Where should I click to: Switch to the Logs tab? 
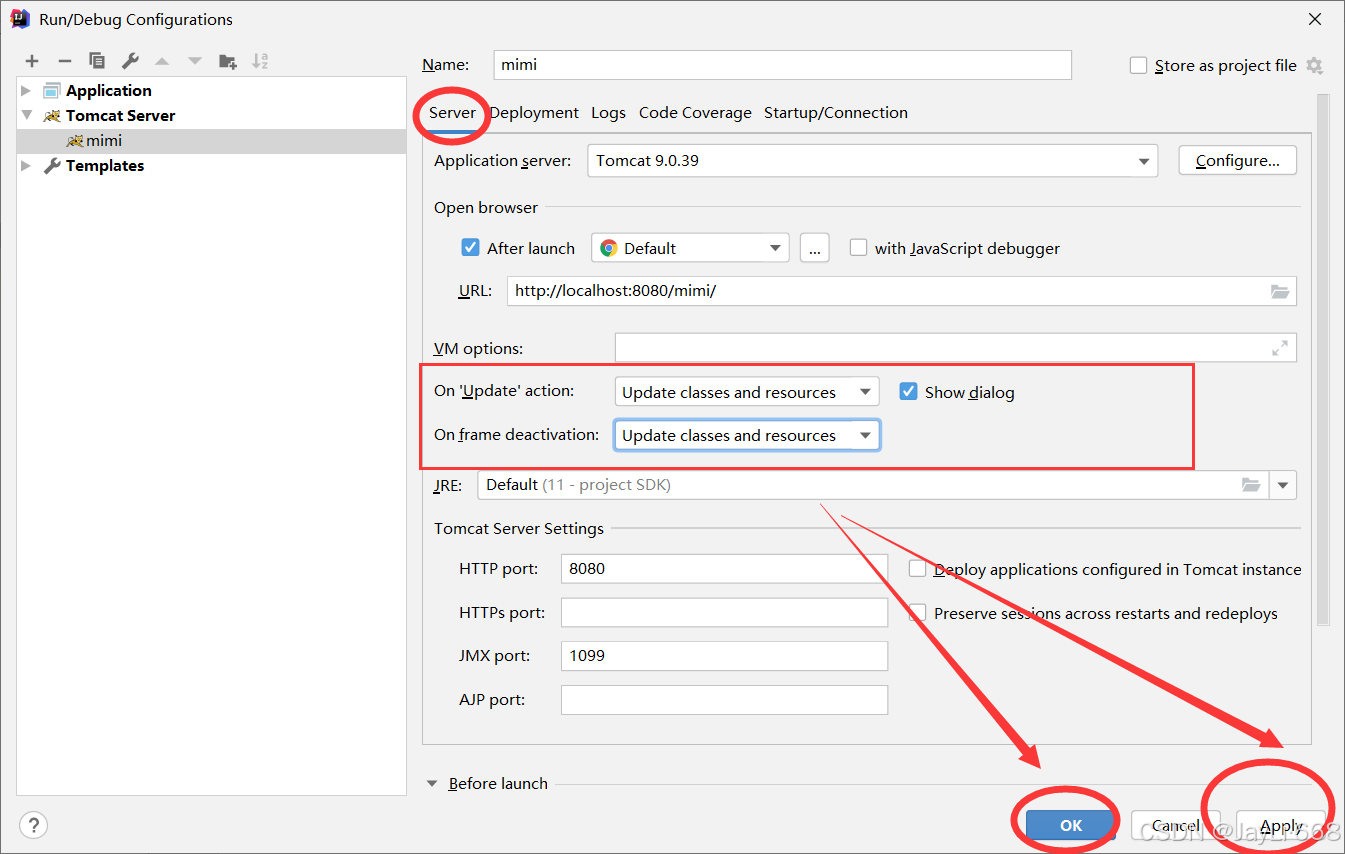[608, 113]
